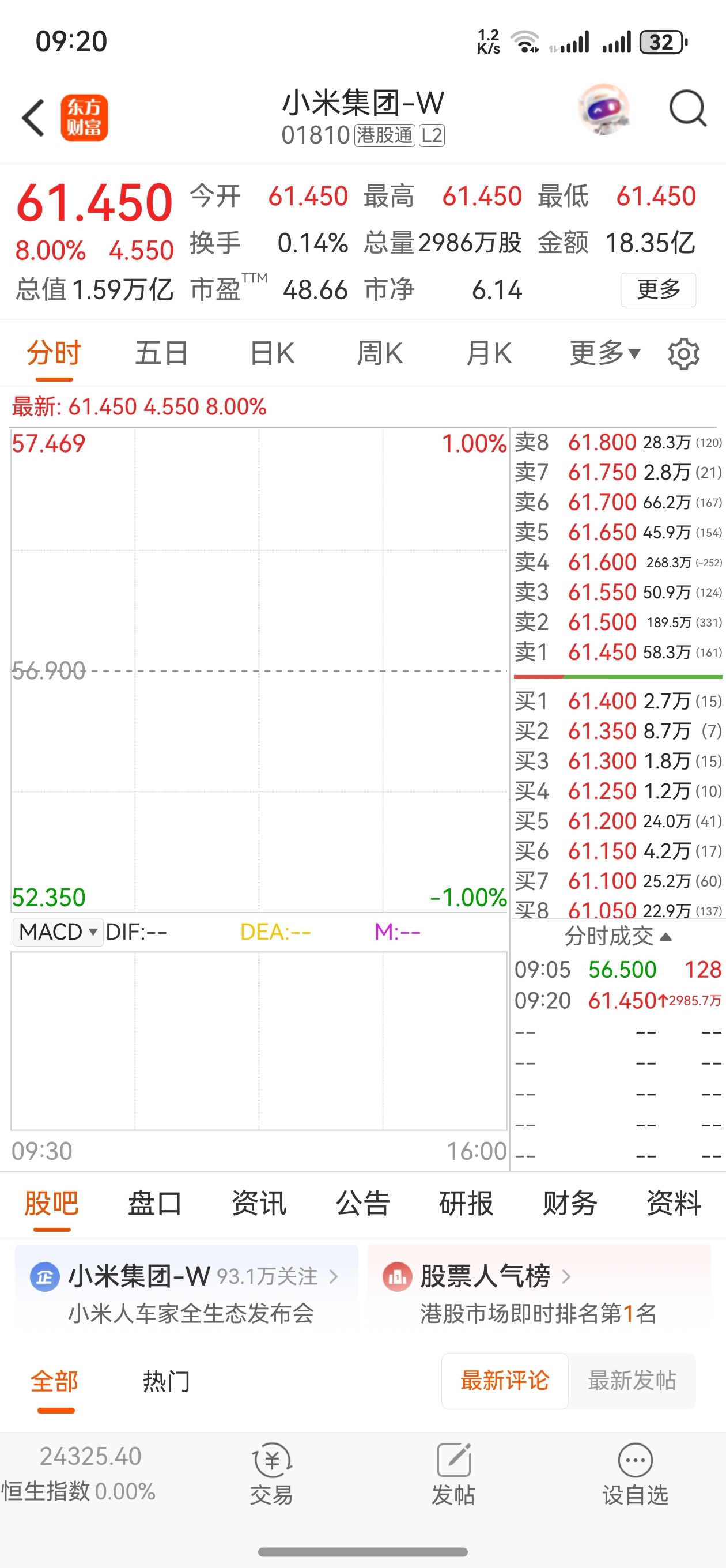Select the 分时 chart tab
Viewport: 726px width, 1568px height.
54,353
